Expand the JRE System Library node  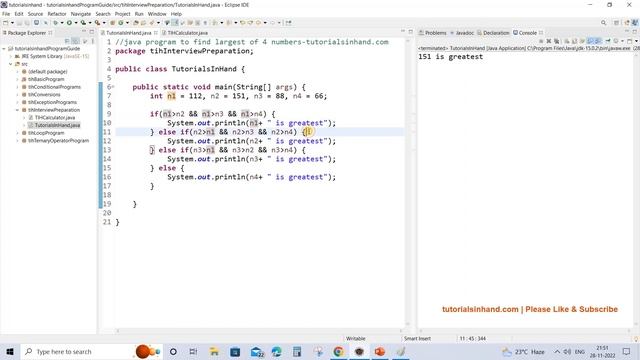[11, 56]
